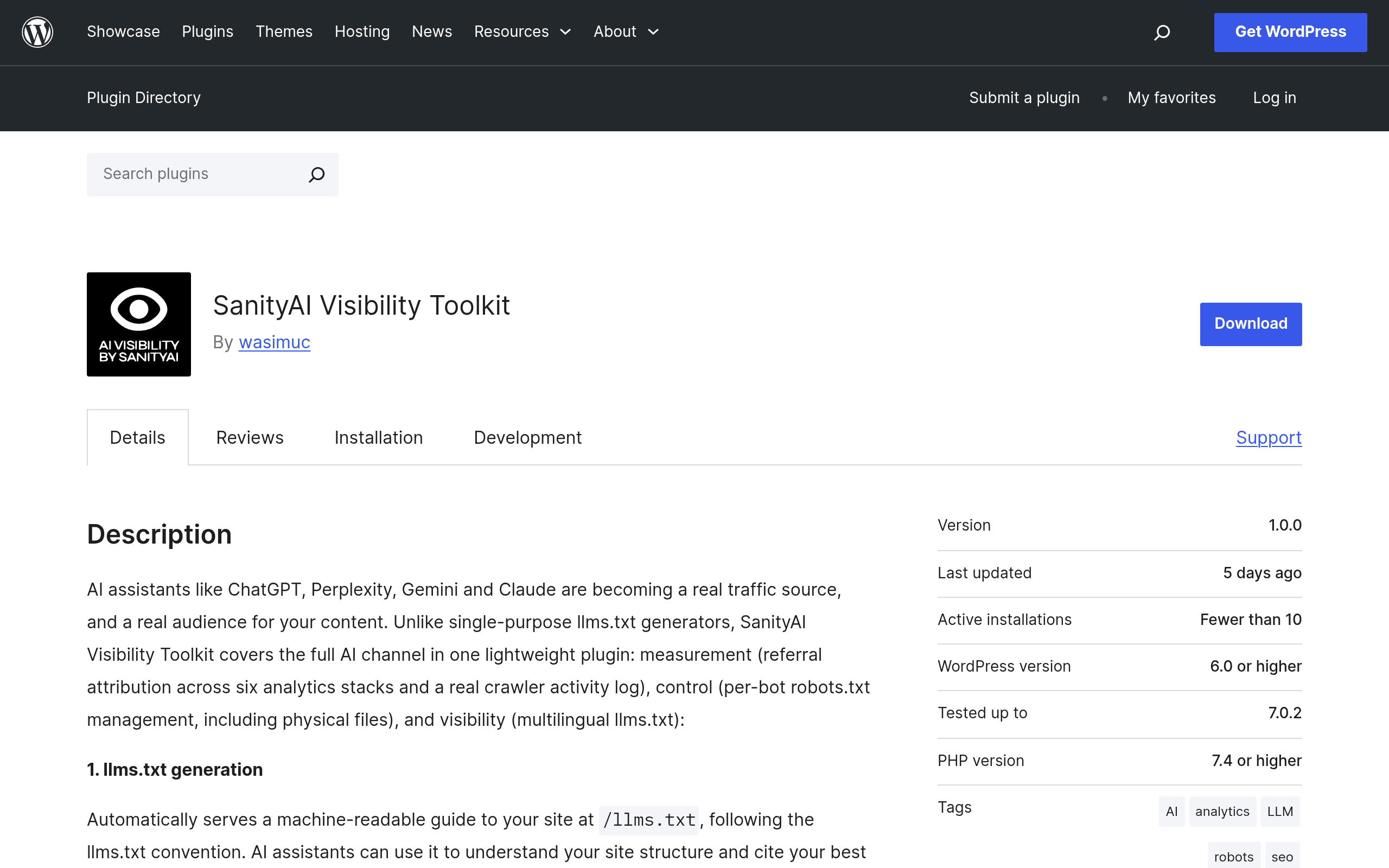Click the '1. llms.txt generation' subheading
This screenshot has width=1389, height=868.
(175, 769)
